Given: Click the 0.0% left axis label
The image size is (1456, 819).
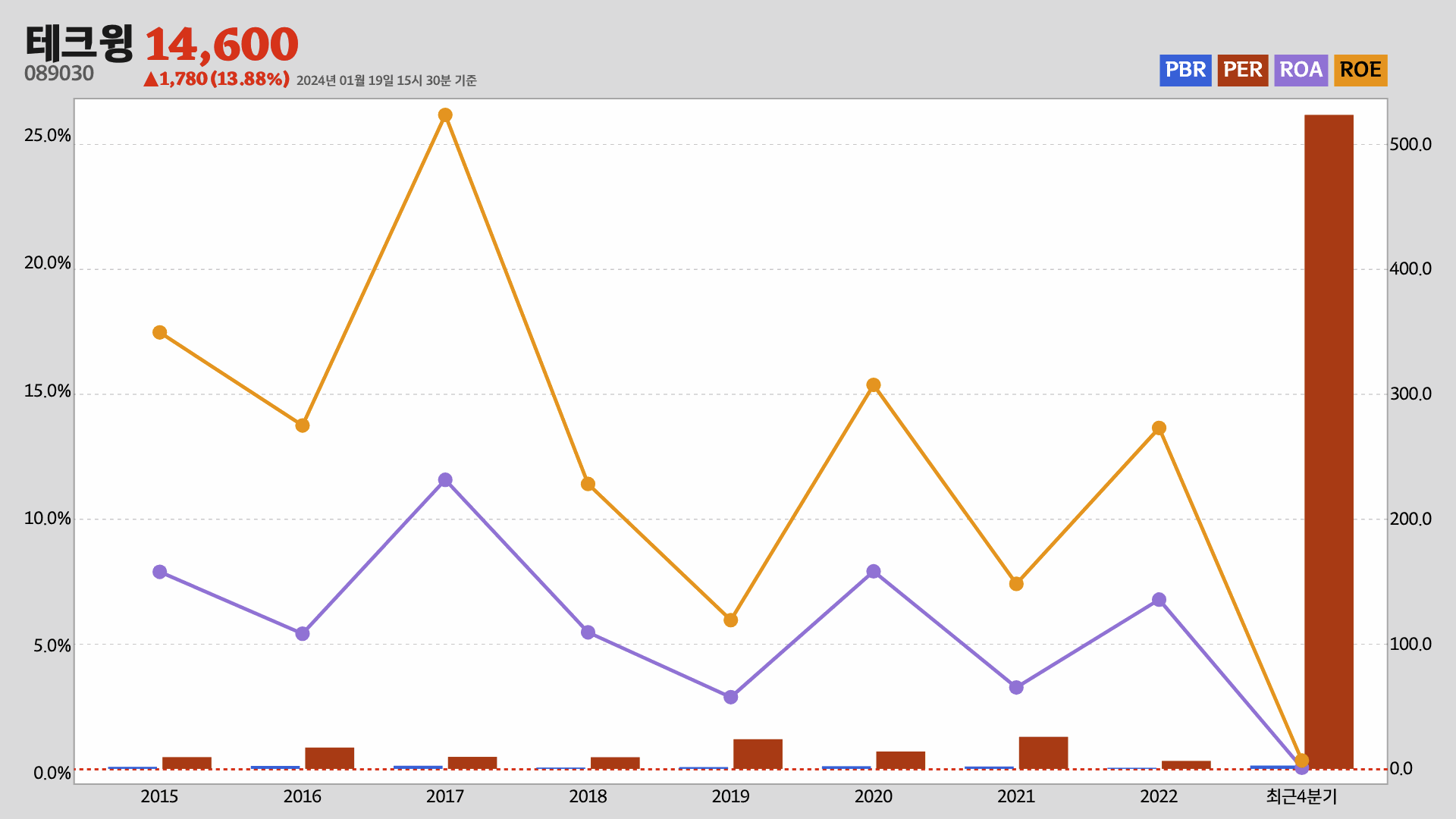Looking at the screenshot, I should pos(52,773).
